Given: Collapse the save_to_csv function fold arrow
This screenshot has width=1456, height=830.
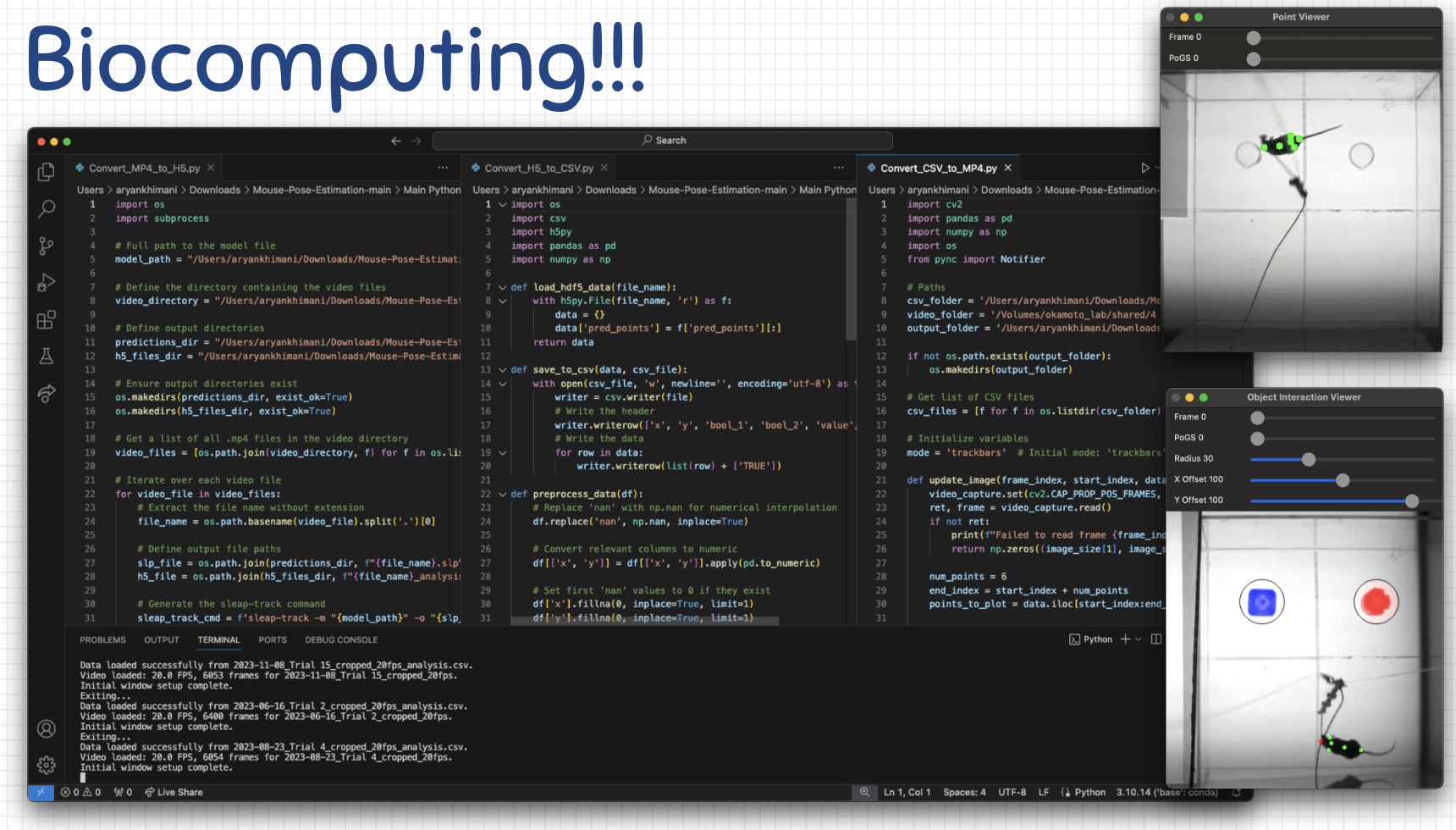Looking at the screenshot, I should coord(502,369).
